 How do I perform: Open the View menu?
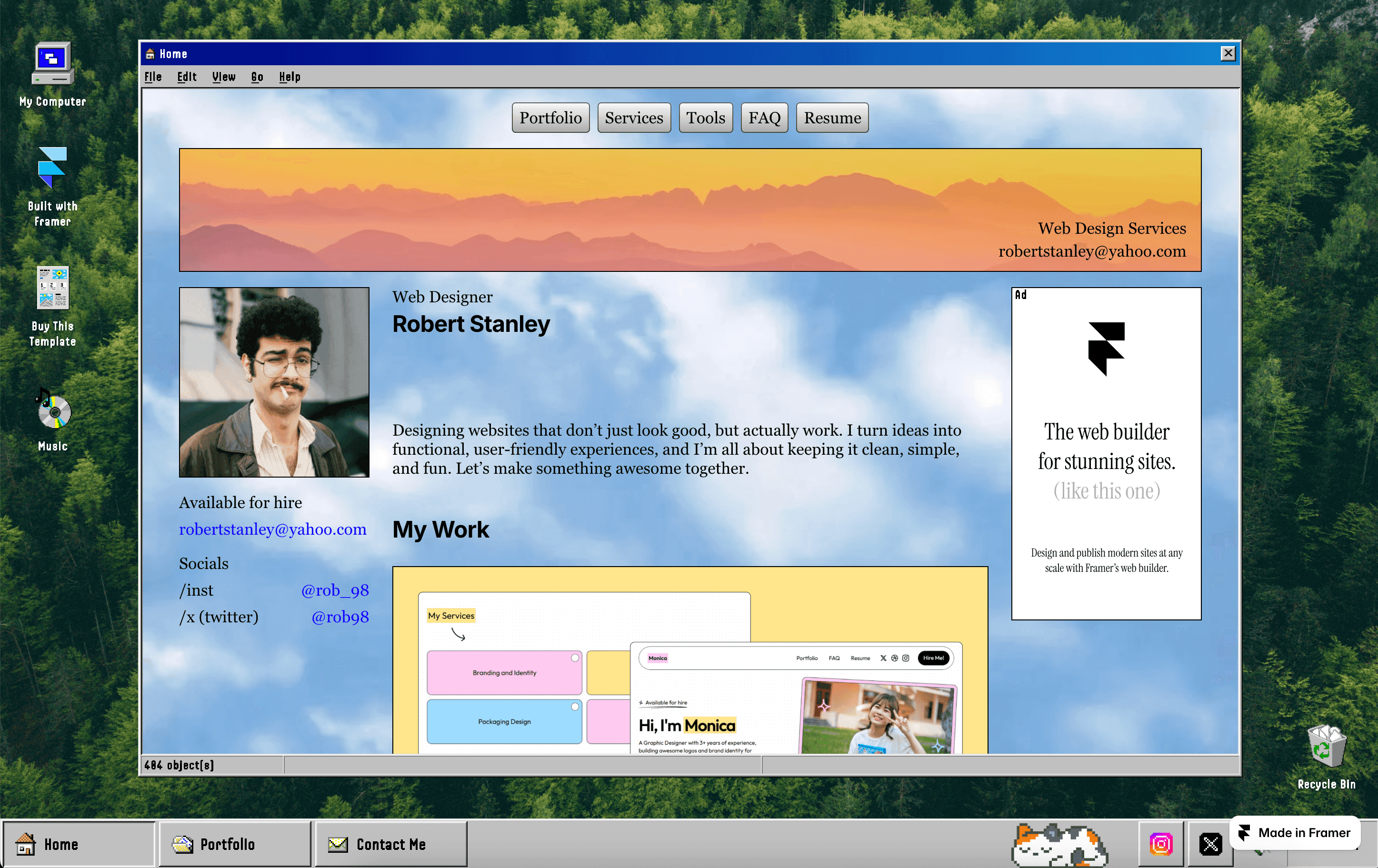(x=224, y=77)
